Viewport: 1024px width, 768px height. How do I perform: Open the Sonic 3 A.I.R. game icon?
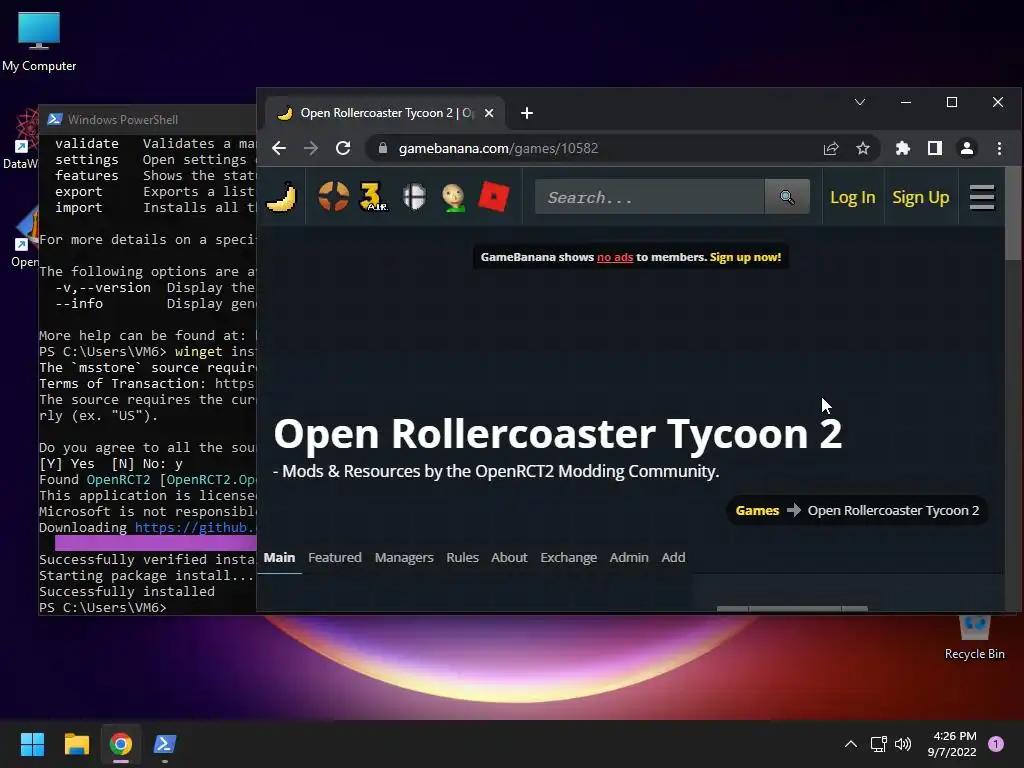coord(374,197)
